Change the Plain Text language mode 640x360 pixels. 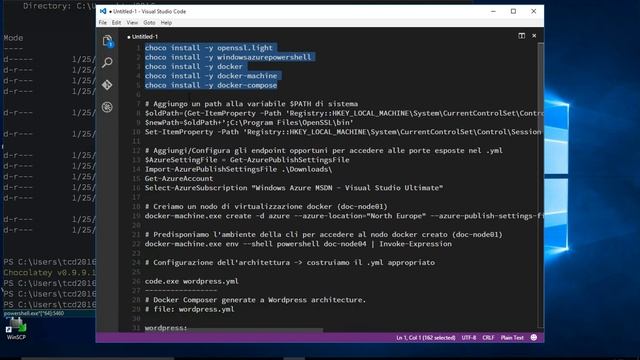point(512,338)
